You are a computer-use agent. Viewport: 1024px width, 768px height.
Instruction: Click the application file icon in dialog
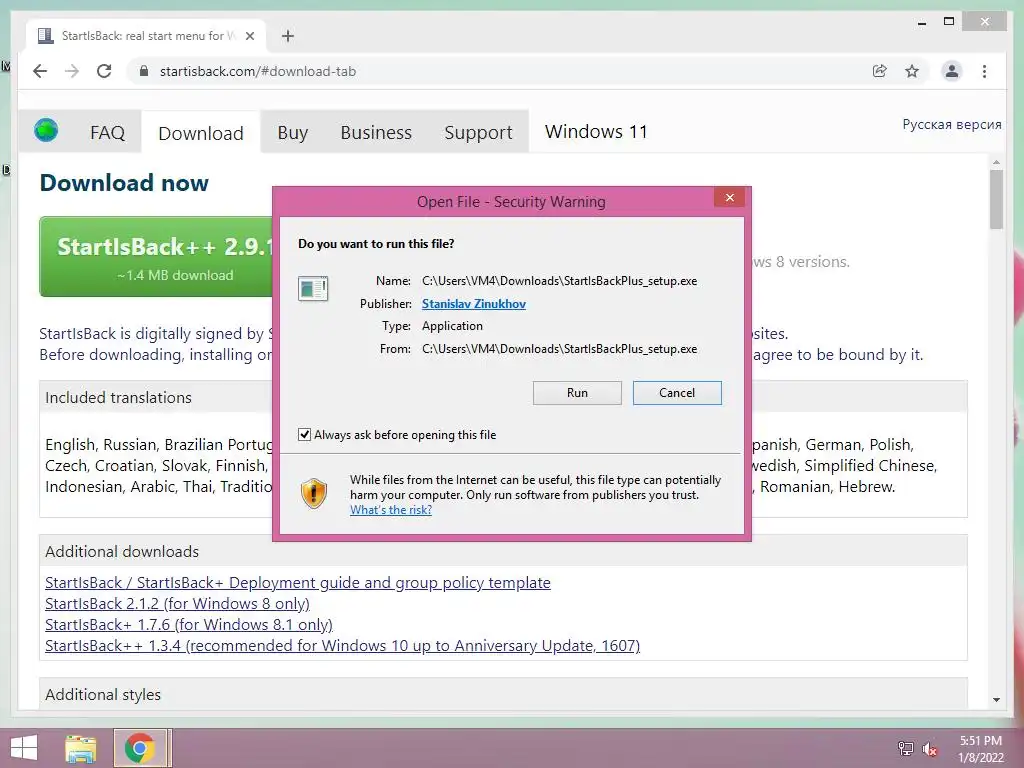[x=313, y=289]
